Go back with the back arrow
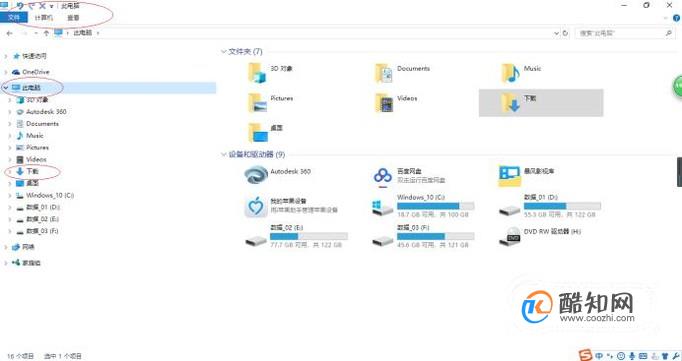The image size is (682, 361). pyautogui.click(x=10, y=33)
